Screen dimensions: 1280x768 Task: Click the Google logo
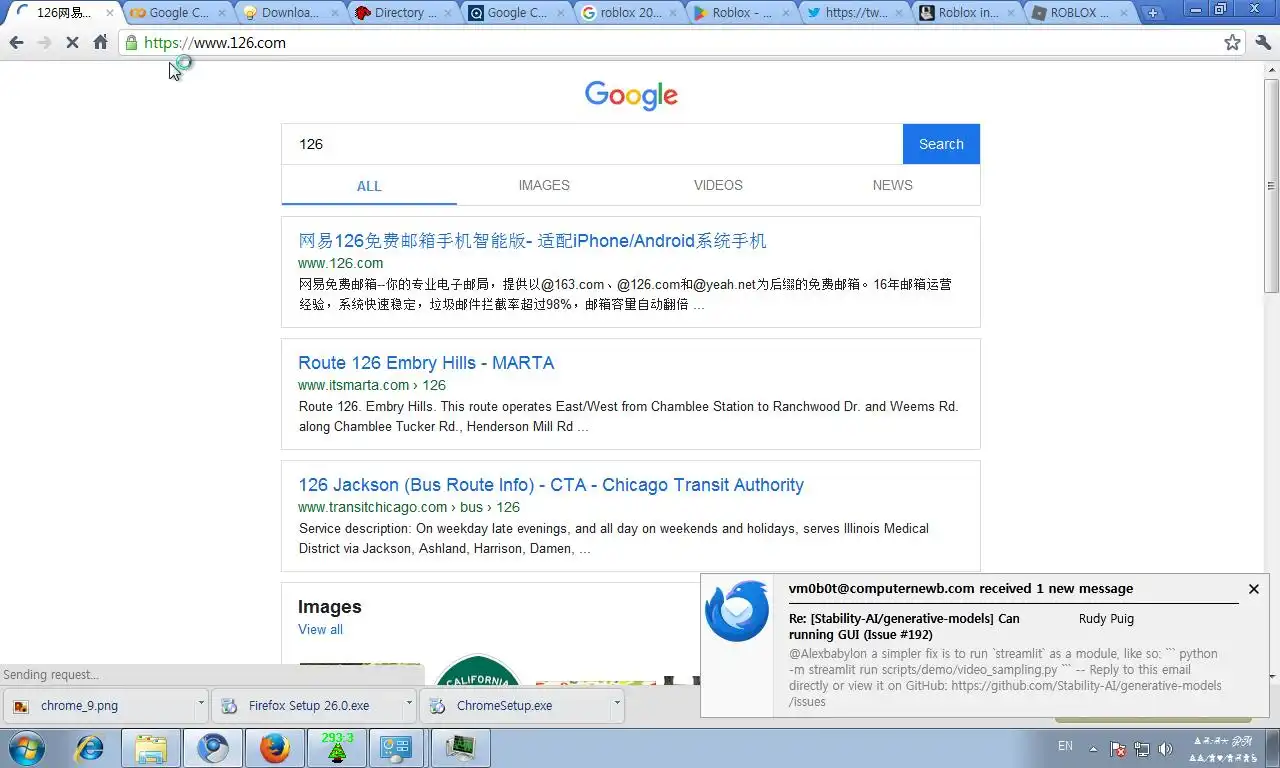pos(631,95)
